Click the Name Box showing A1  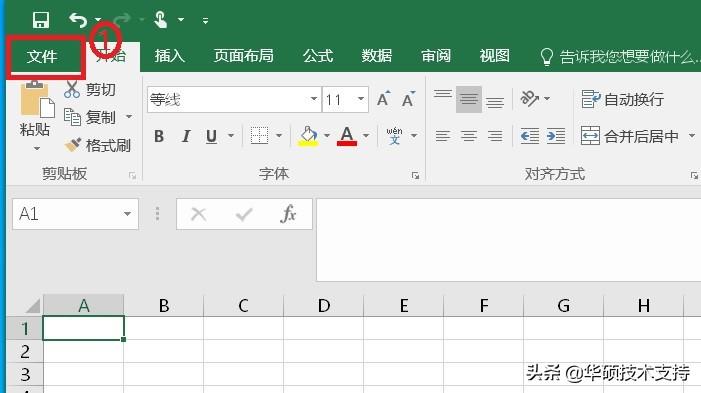tap(67, 214)
